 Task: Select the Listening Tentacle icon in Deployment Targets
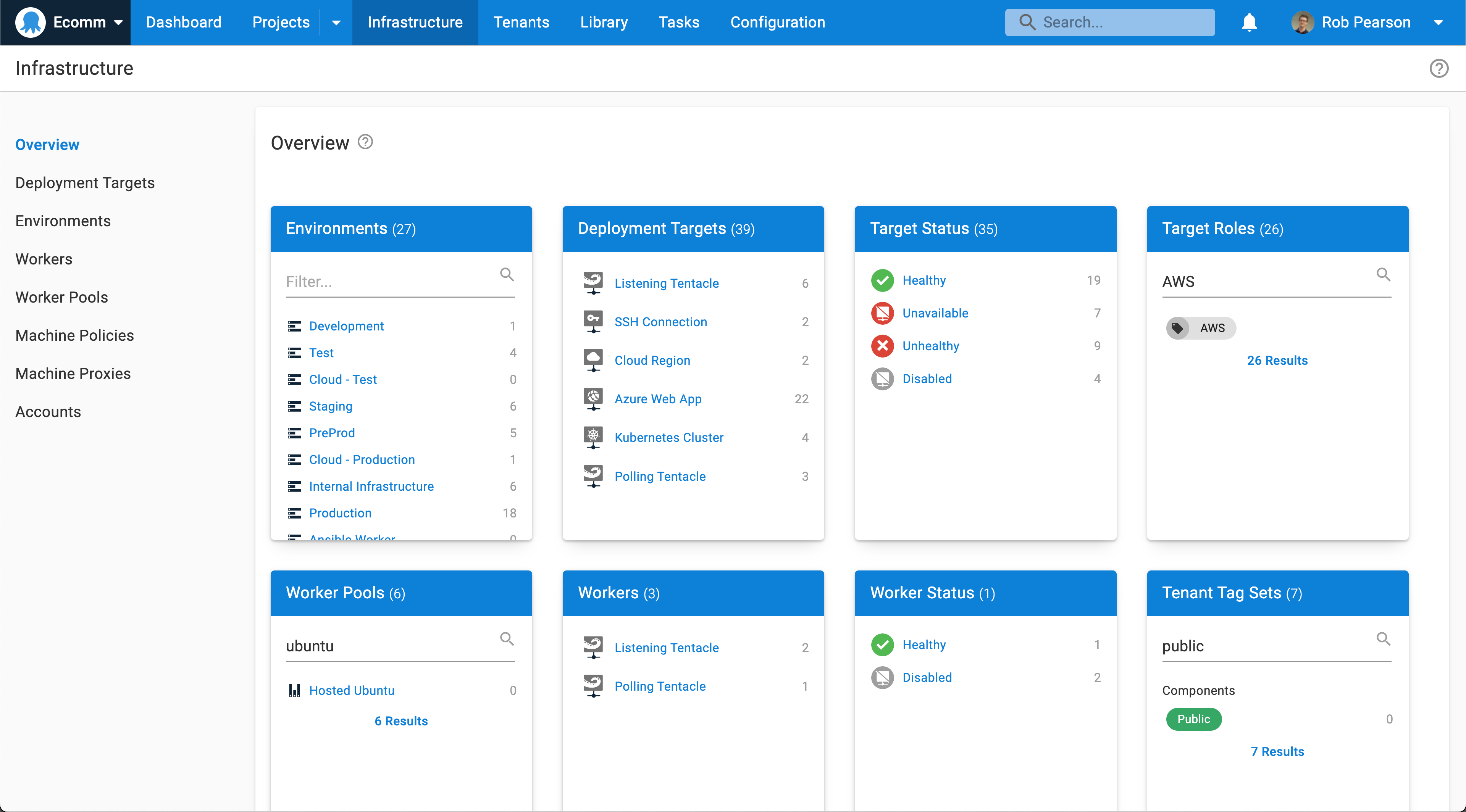pos(593,283)
